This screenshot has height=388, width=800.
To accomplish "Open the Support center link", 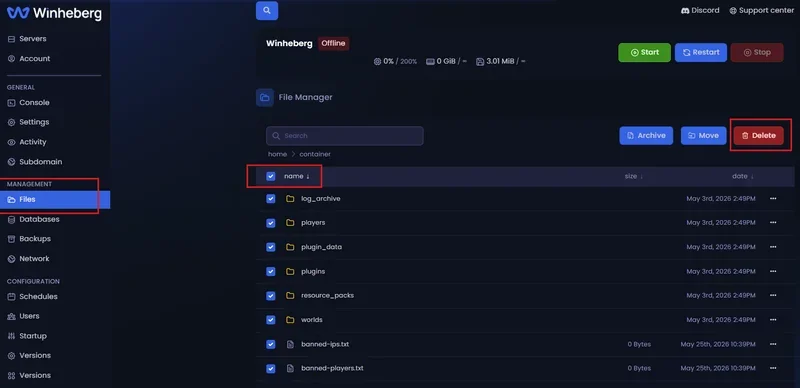I will [761, 10].
